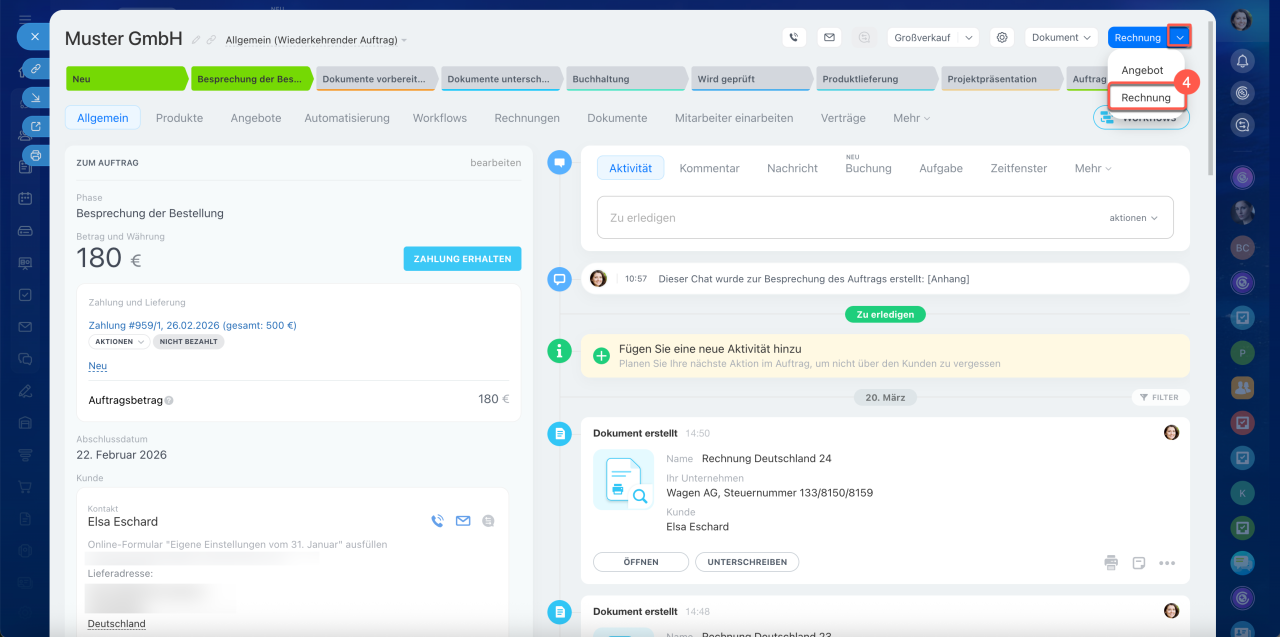This screenshot has height=637, width=1280.
Task: Click the UNTERSCHREIBEN button
Action: 746,562
